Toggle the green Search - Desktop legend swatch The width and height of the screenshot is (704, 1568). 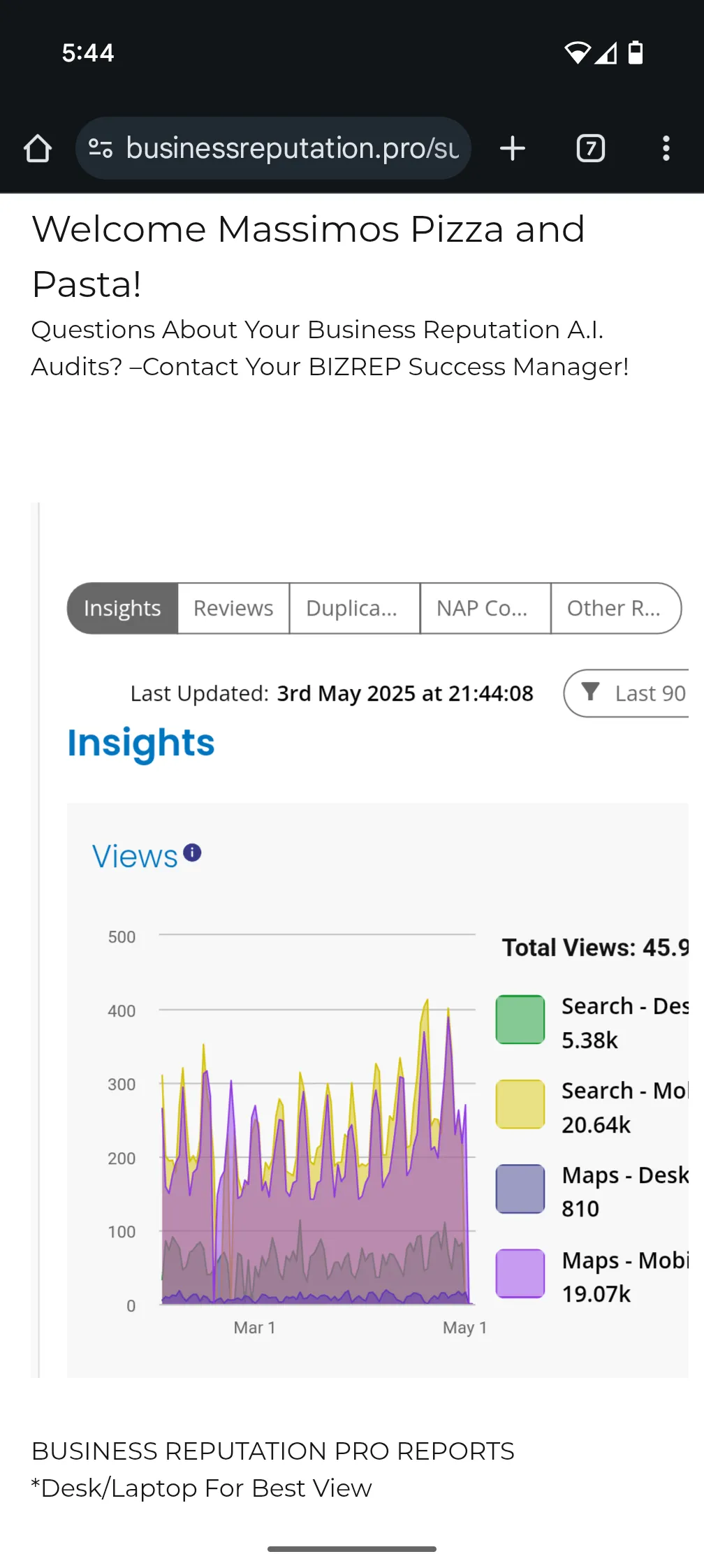[520, 1019]
